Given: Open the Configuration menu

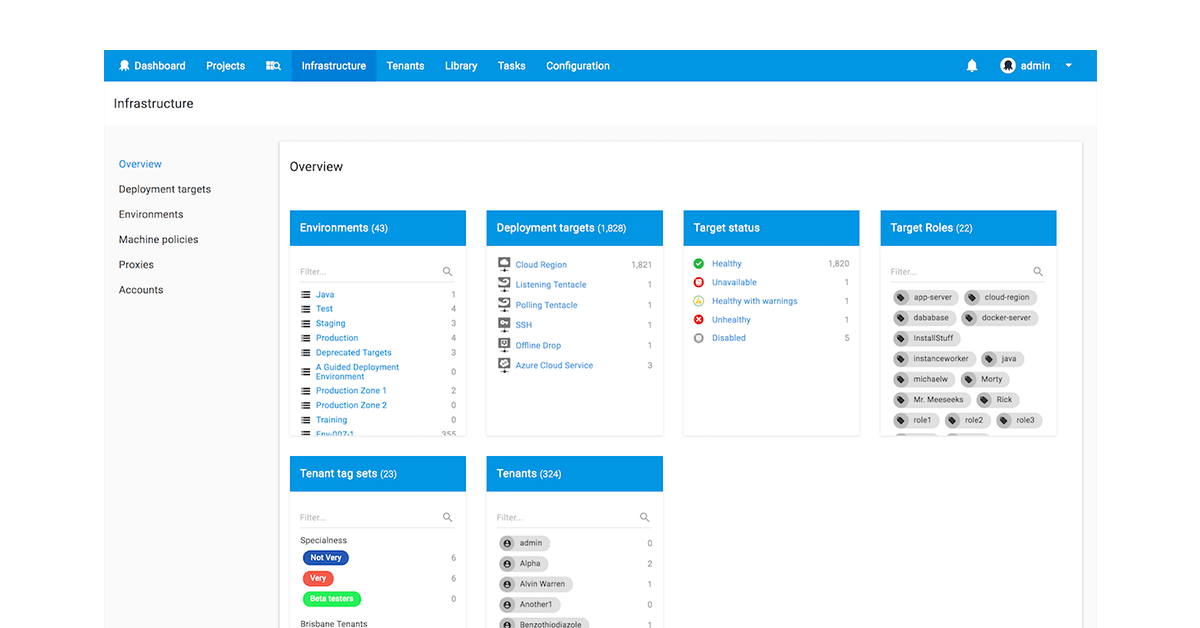Looking at the screenshot, I should coord(577,65).
